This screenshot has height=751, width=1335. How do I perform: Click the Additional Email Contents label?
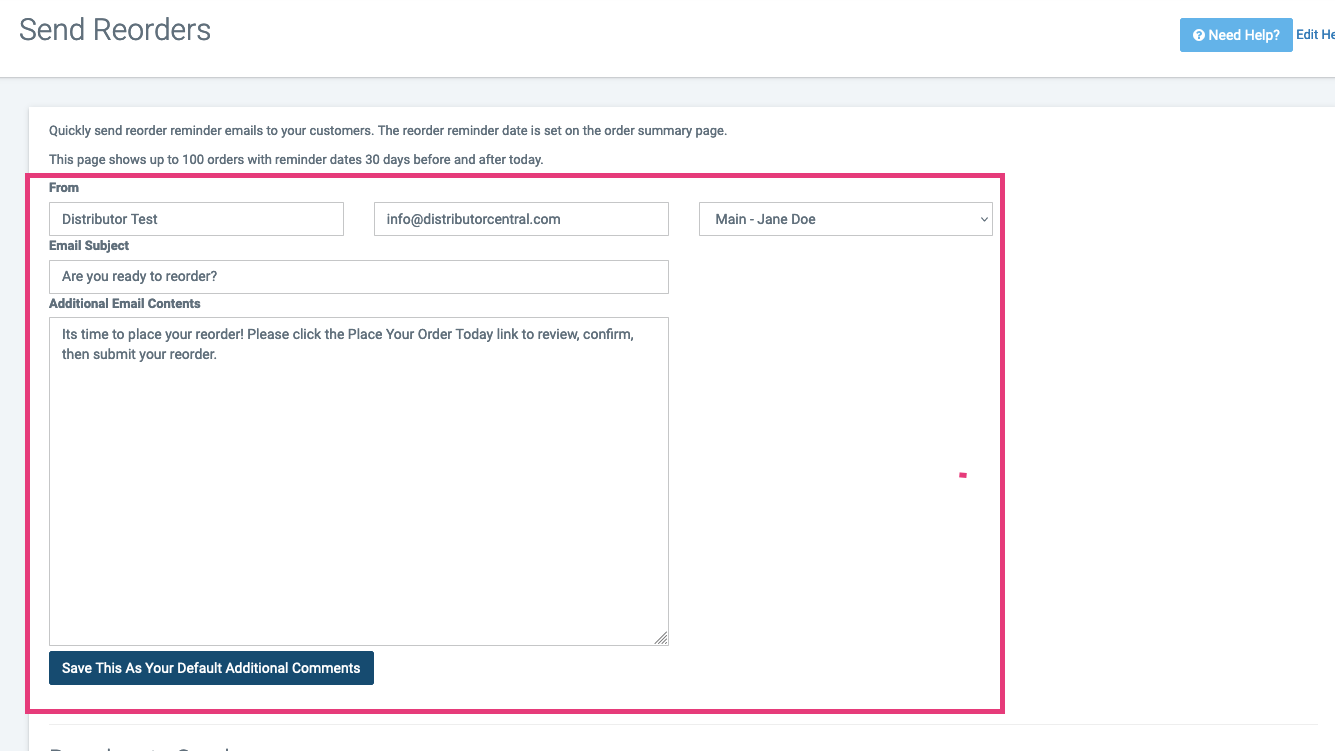[125, 303]
